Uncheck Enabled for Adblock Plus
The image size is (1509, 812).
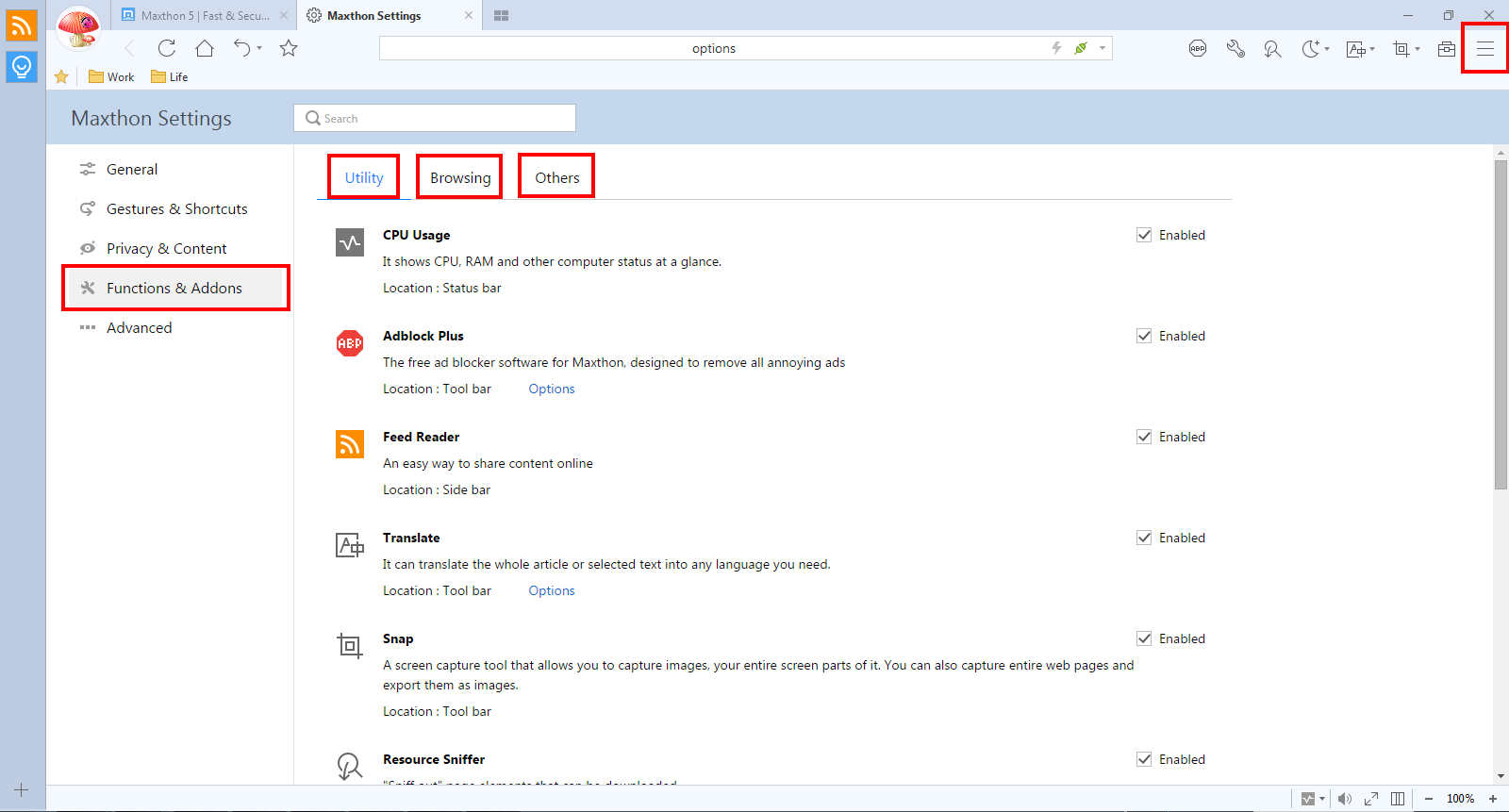coord(1144,336)
